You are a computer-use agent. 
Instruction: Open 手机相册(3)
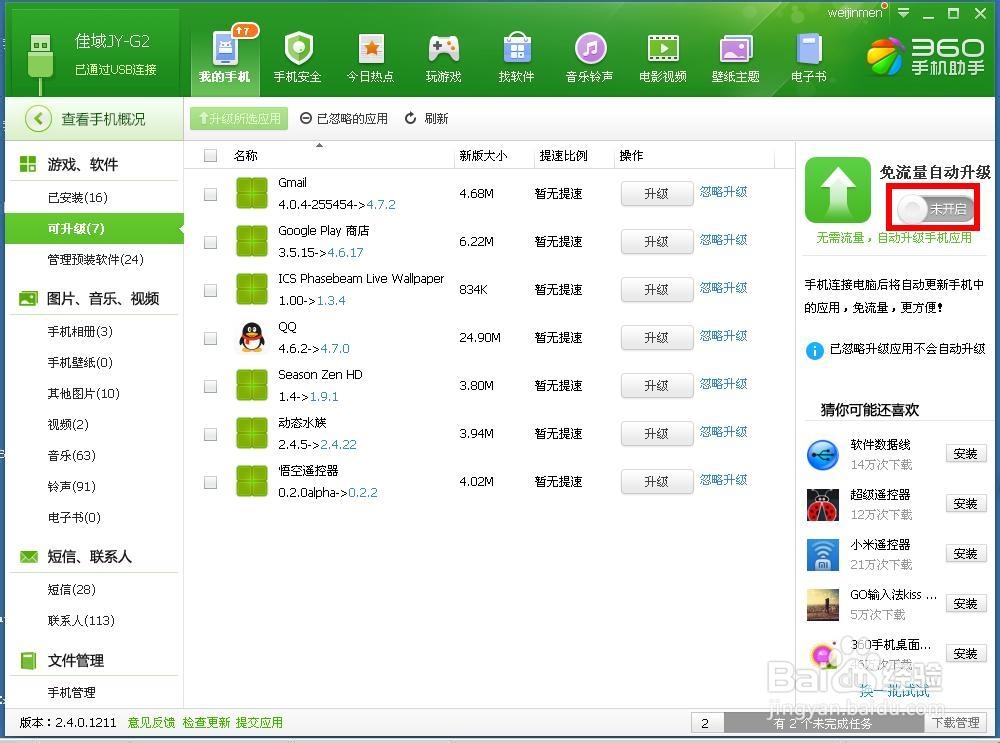(x=80, y=332)
